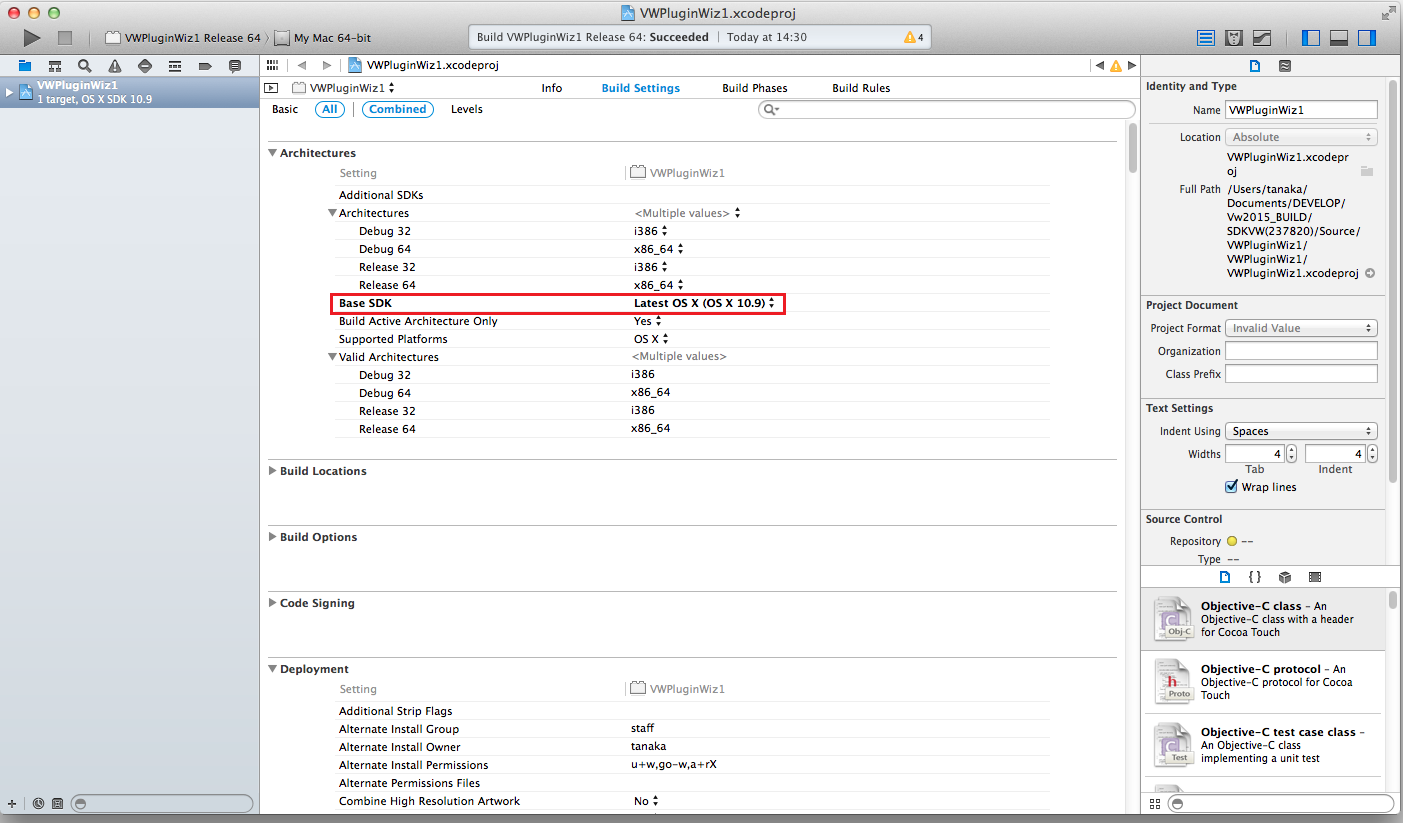The height and width of the screenshot is (823, 1403).
Task: Toggle the Navigator pane visibility
Action: 1311,38
